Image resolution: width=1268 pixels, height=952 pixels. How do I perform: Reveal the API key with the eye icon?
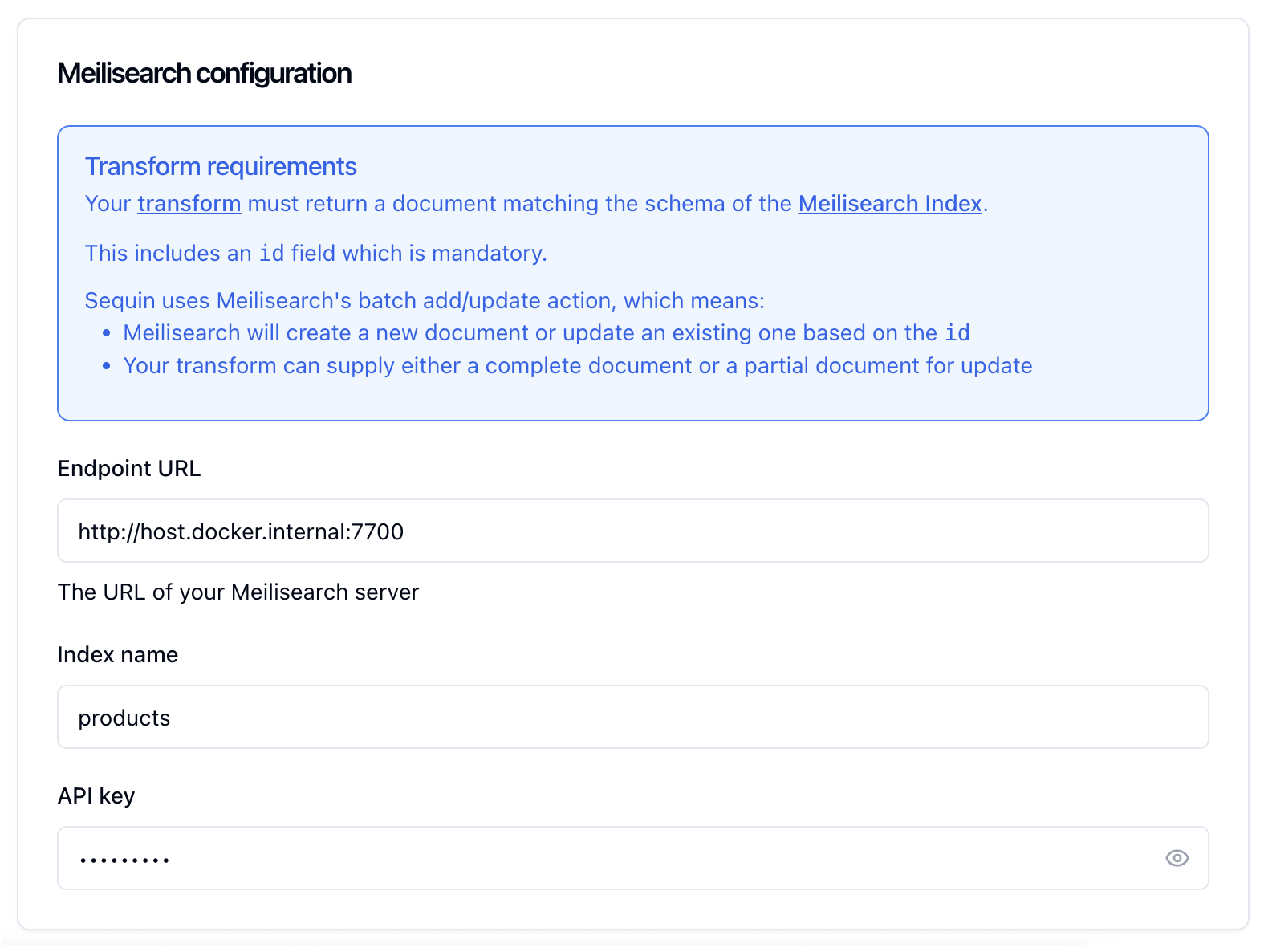point(1177,858)
